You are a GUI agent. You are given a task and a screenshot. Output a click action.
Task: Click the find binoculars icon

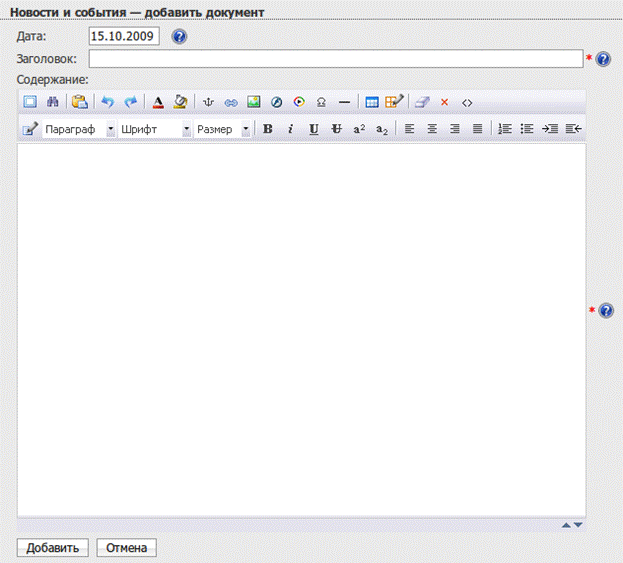pyautogui.click(x=52, y=102)
